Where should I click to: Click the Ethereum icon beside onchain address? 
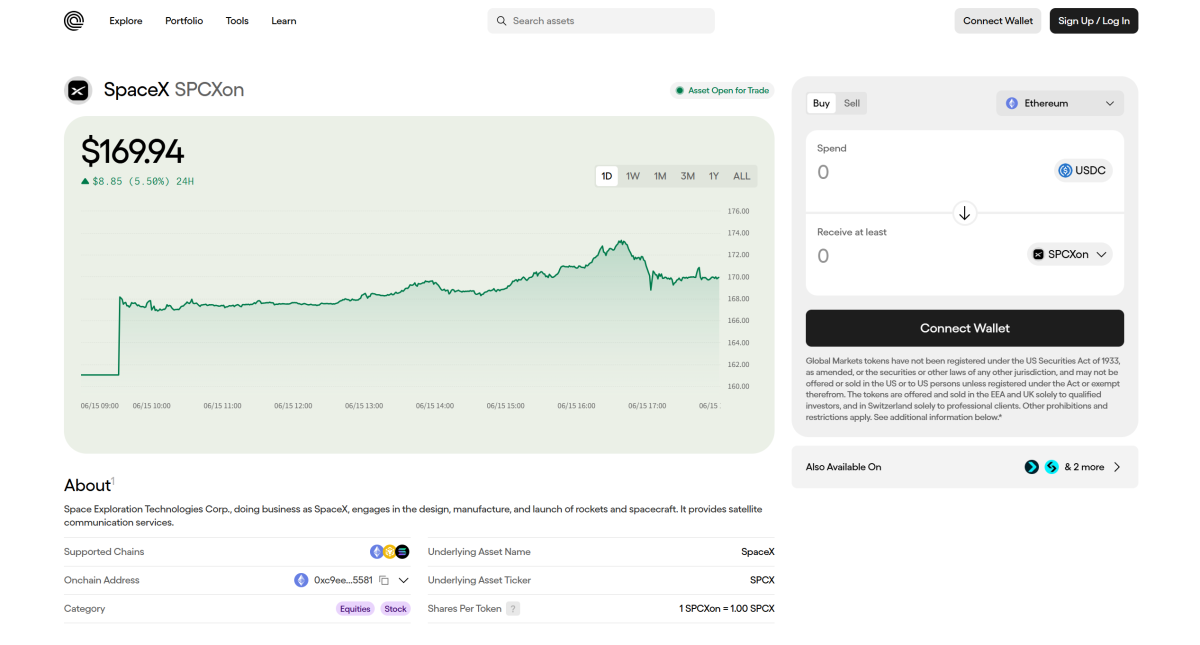[301, 580]
